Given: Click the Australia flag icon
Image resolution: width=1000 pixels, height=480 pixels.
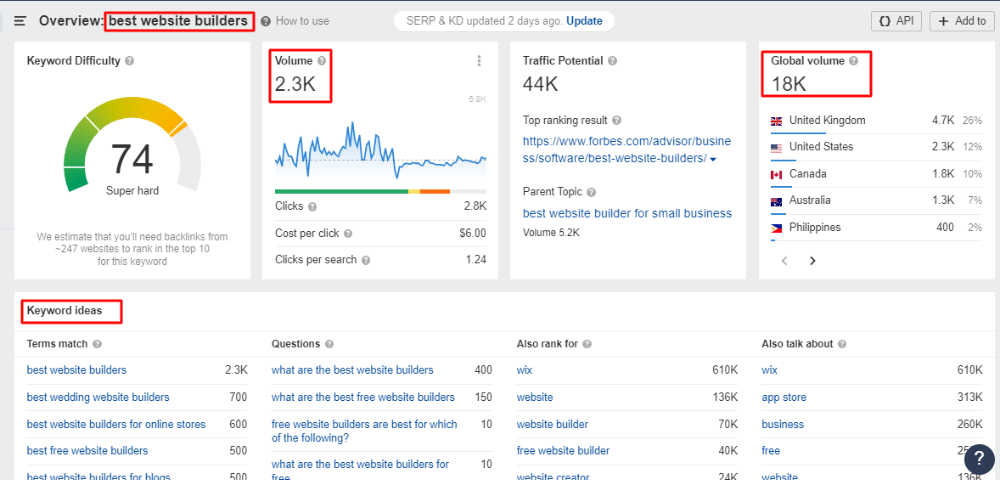Looking at the screenshot, I should tap(776, 201).
